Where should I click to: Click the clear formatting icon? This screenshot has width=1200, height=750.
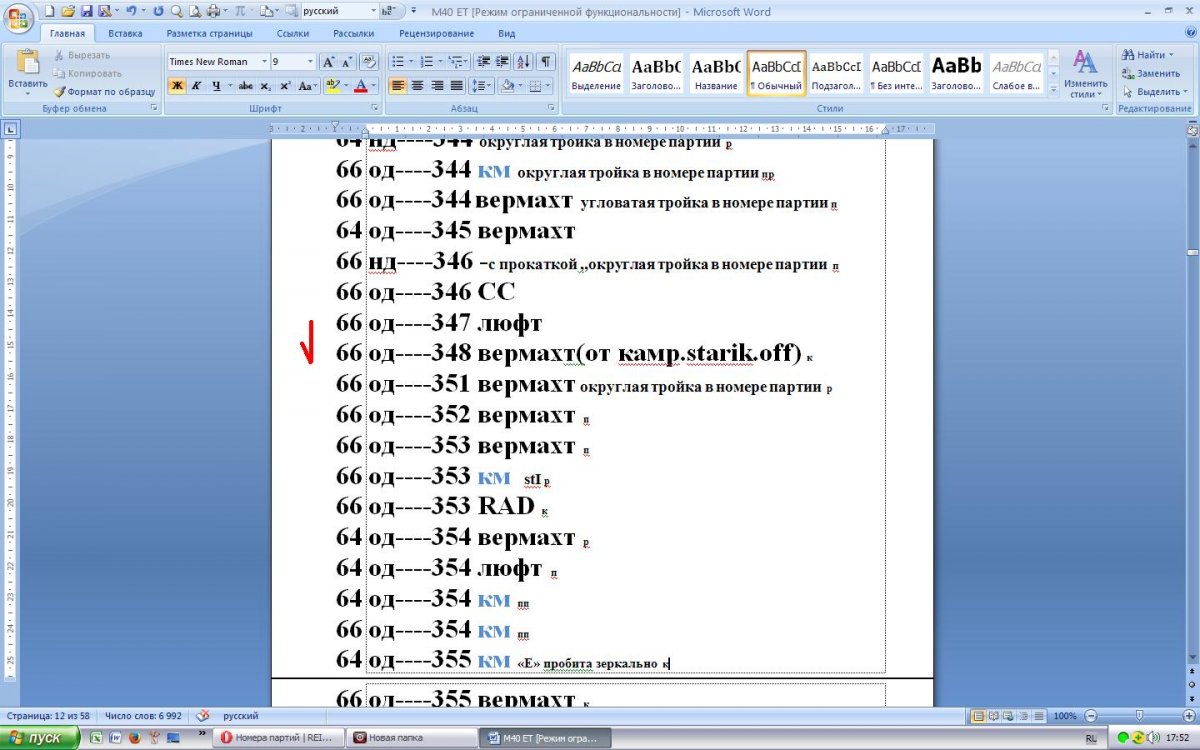coord(367,62)
